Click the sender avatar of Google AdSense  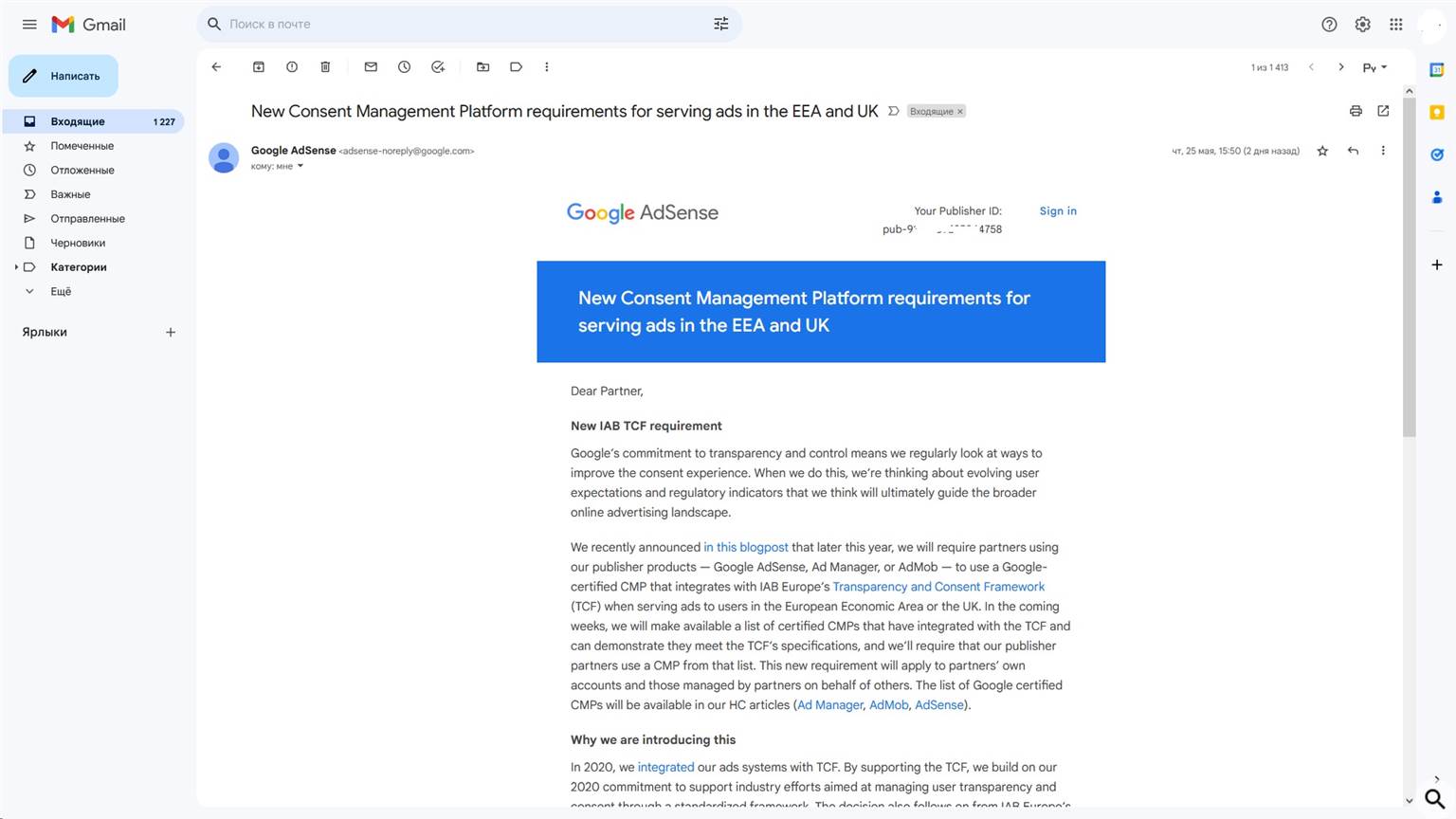(x=224, y=157)
